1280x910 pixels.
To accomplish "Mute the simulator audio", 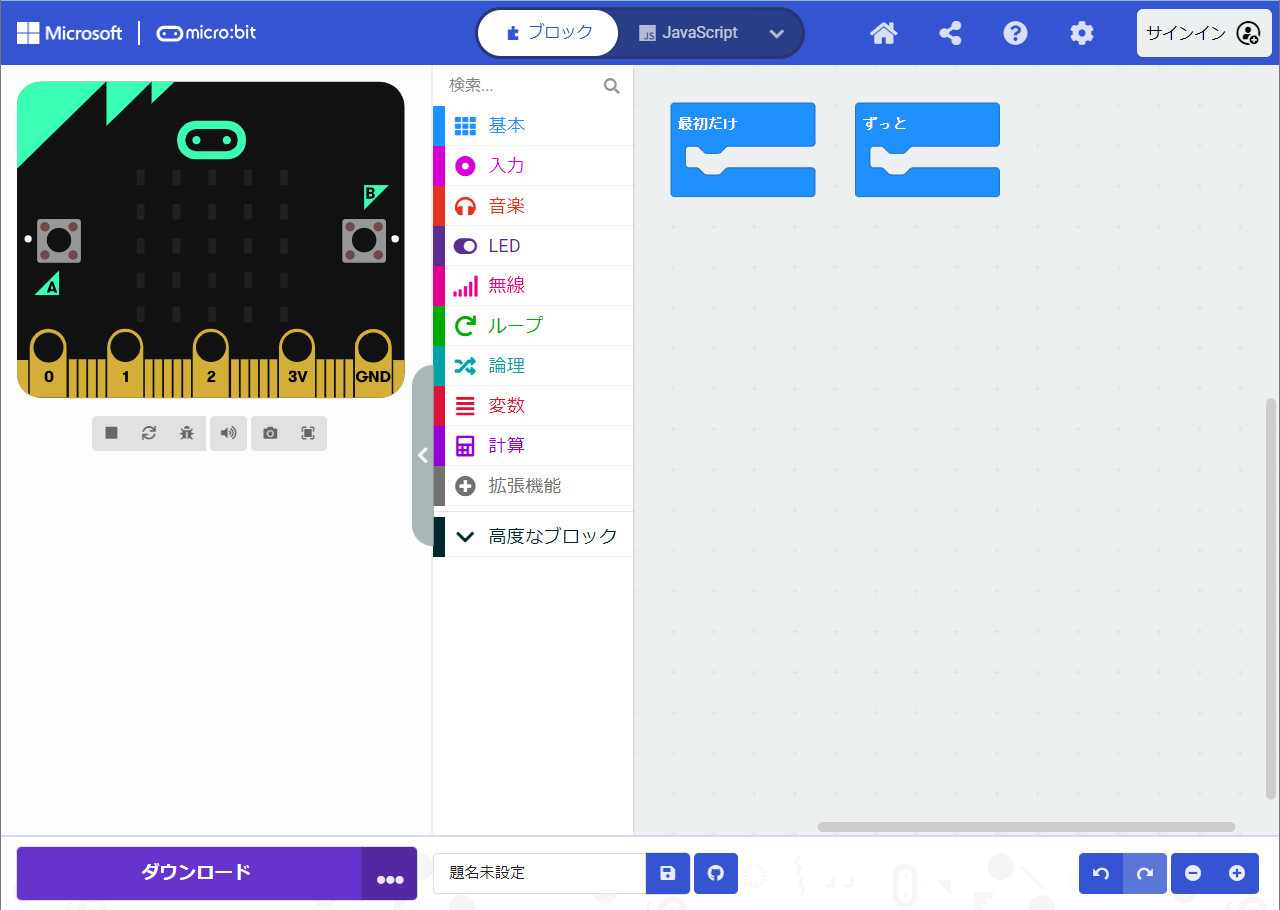I will point(229,433).
